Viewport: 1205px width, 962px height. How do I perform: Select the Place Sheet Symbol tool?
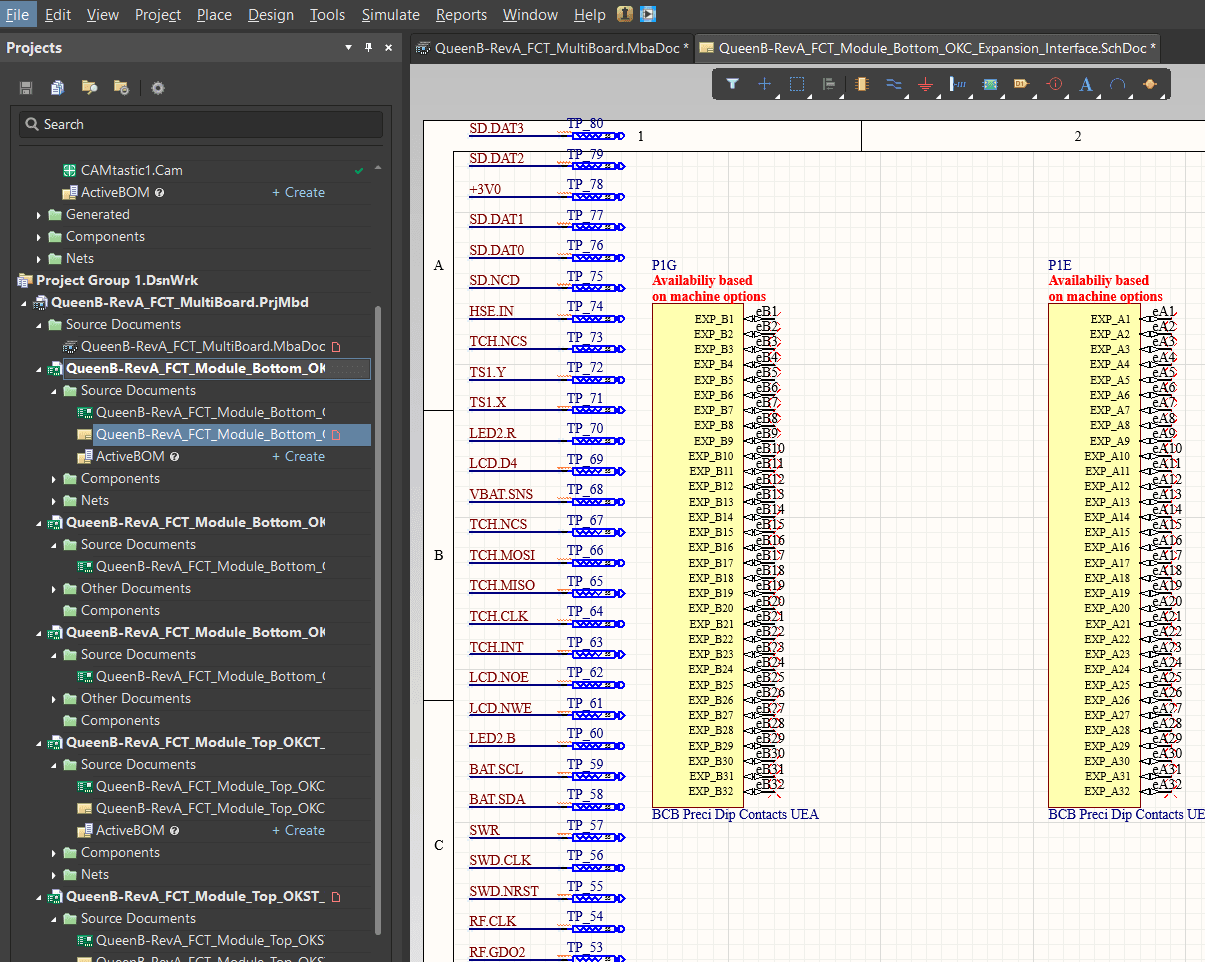[x=990, y=85]
